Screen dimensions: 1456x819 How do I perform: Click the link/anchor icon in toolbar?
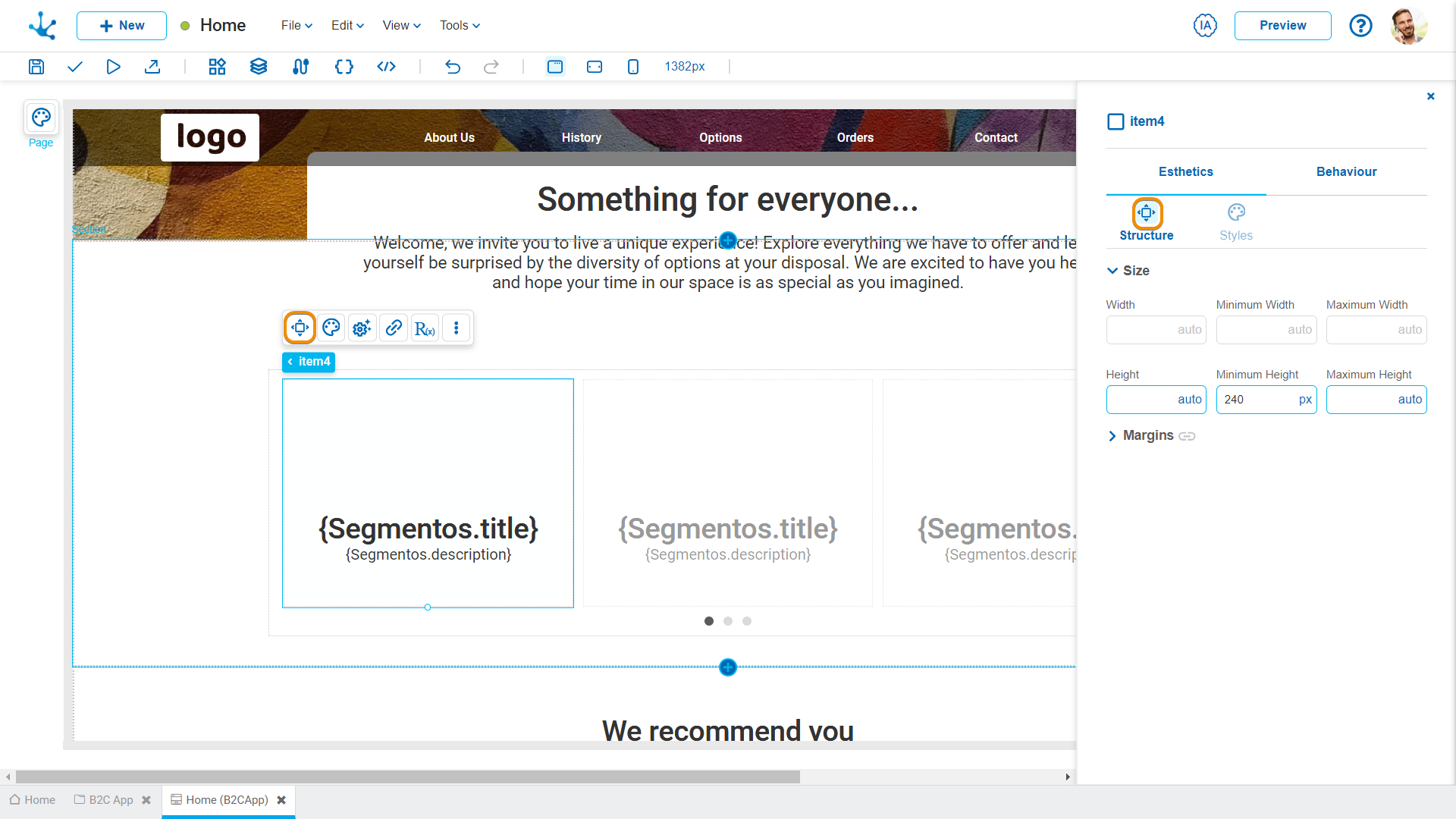pyautogui.click(x=394, y=328)
